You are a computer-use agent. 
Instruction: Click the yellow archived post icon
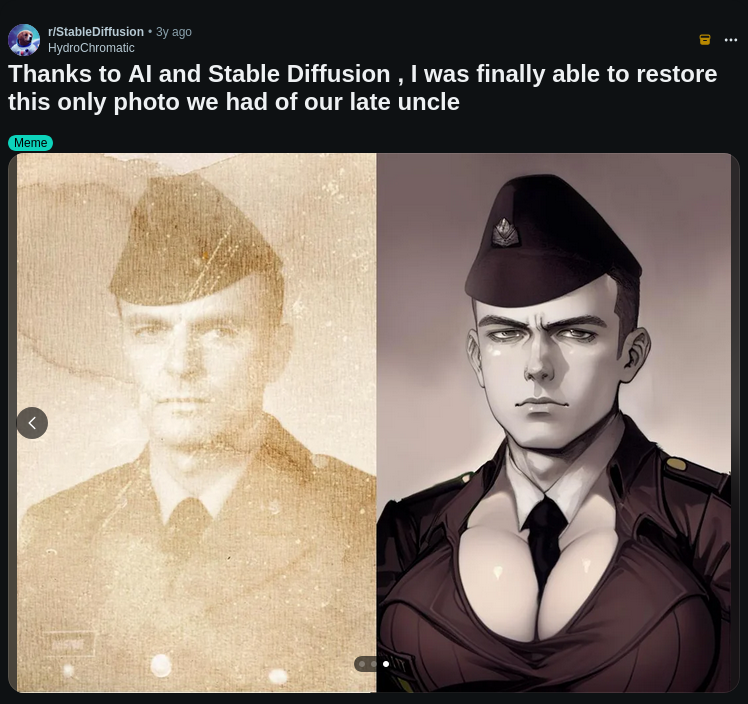[x=705, y=40]
